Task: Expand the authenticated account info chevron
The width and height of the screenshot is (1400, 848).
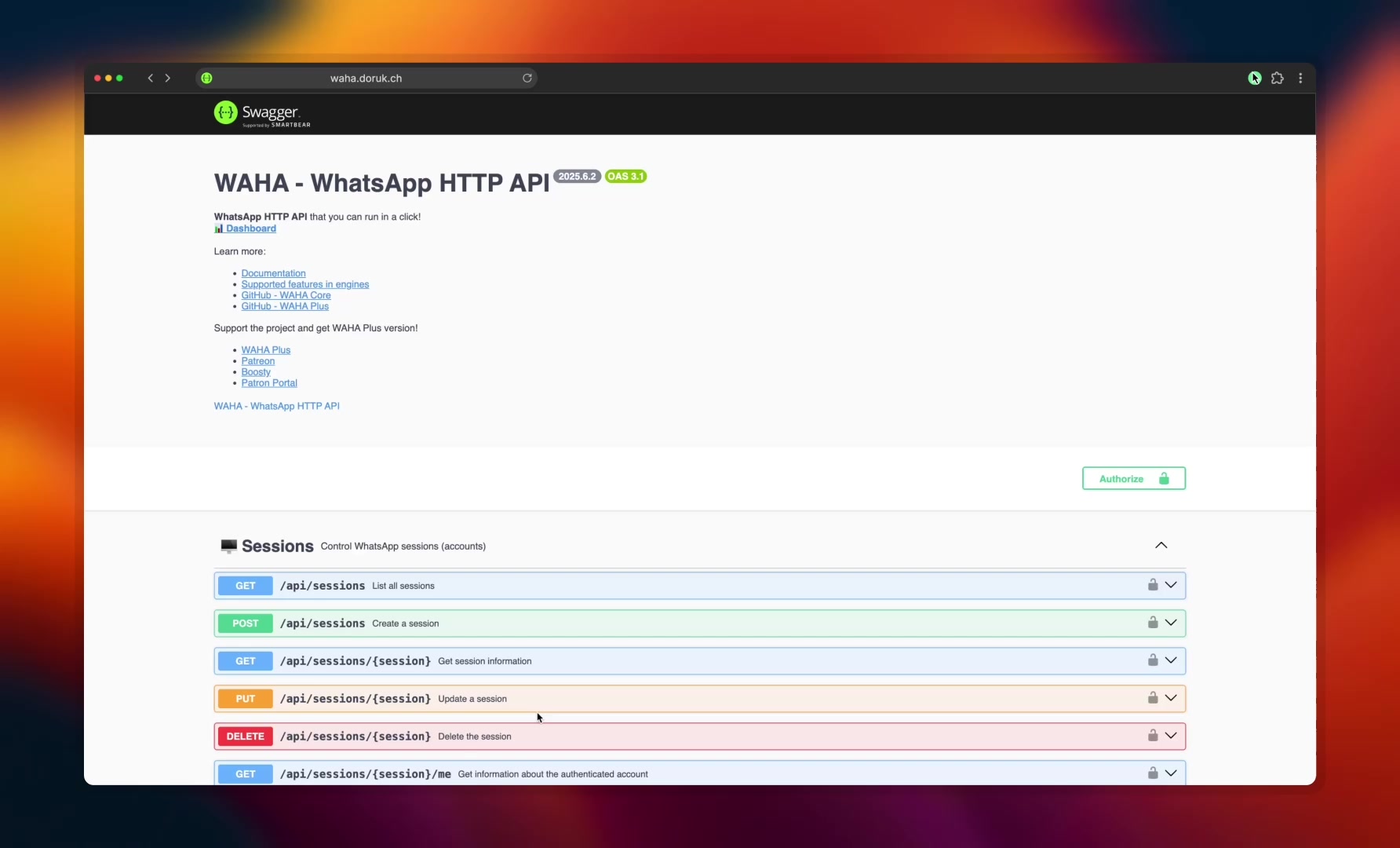Action: click(x=1171, y=773)
